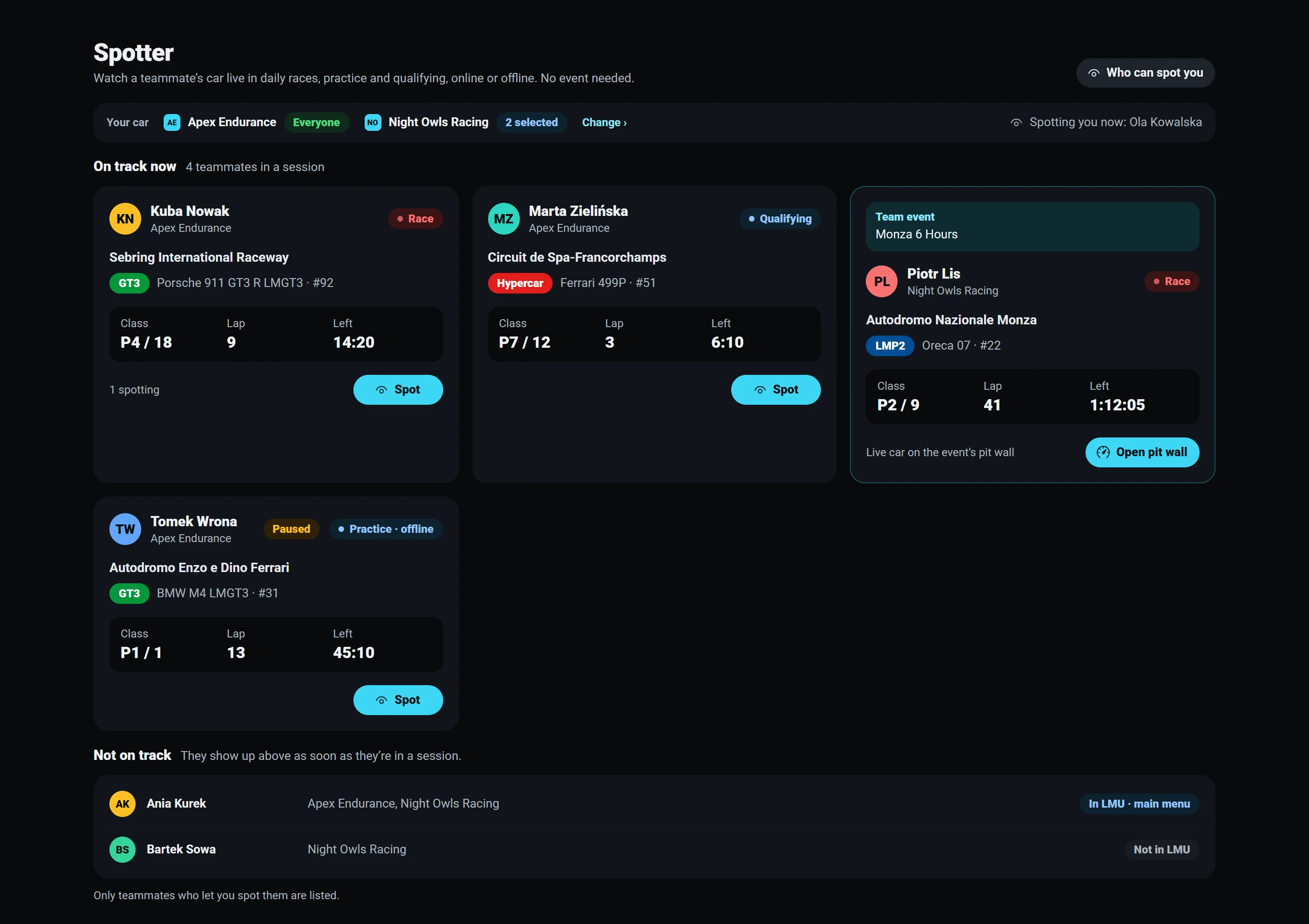Click the LMP2 class tag for Oreca 07
Screen dimensions: 1309x924
point(890,346)
